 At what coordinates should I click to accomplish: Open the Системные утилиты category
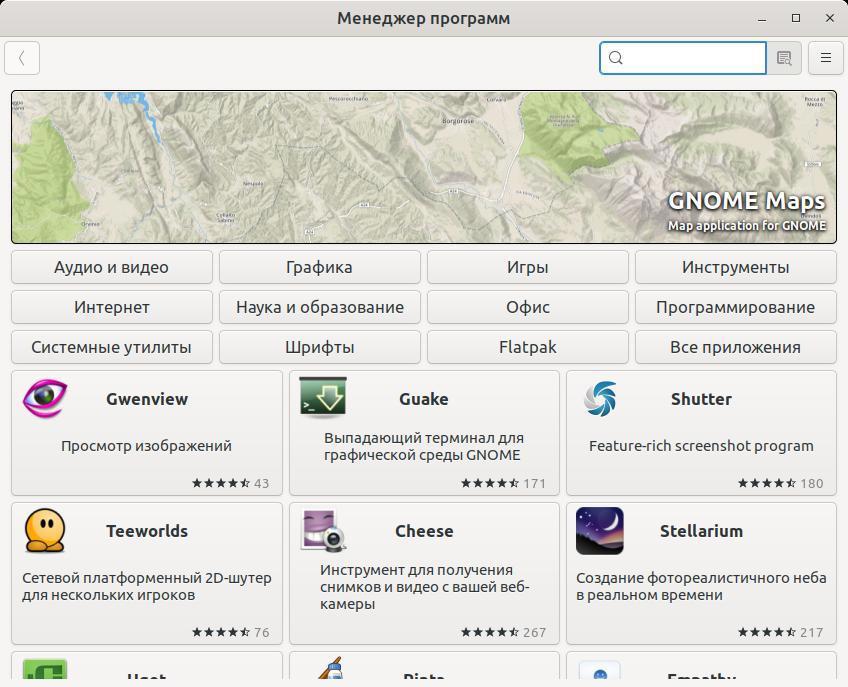(x=111, y=347)
